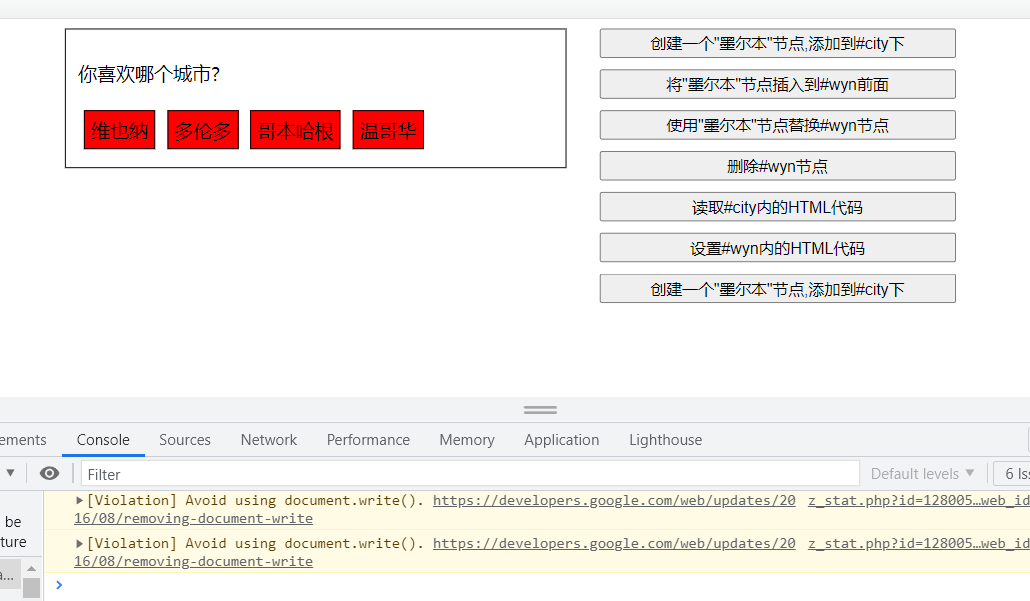Click 使用"墨尔本"节点替换#wyn节点 button
Image resolution: width=1030 pixels, height=601 pixels.
(778, 125)
